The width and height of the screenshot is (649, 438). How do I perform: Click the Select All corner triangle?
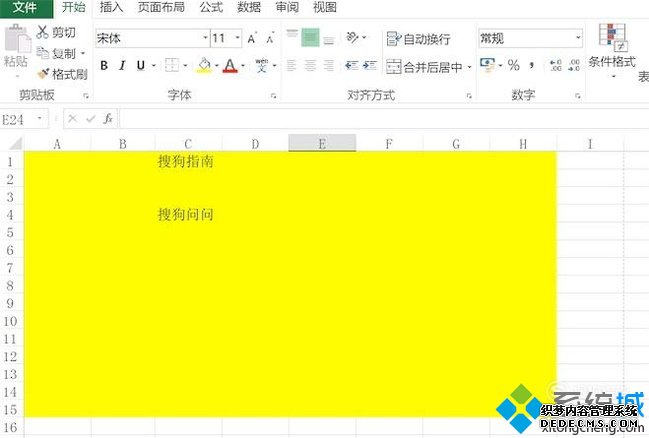pos(16,144)
